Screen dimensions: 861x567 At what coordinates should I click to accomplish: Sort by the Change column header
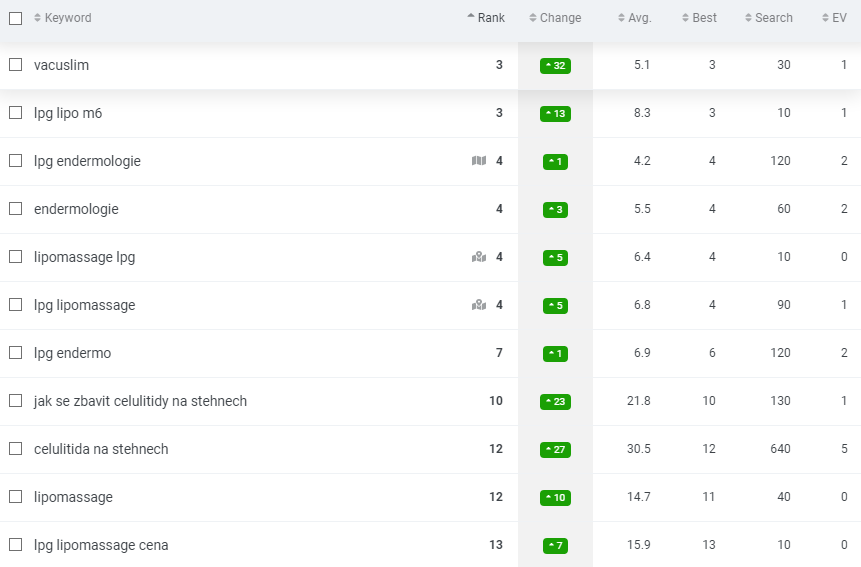555,18
